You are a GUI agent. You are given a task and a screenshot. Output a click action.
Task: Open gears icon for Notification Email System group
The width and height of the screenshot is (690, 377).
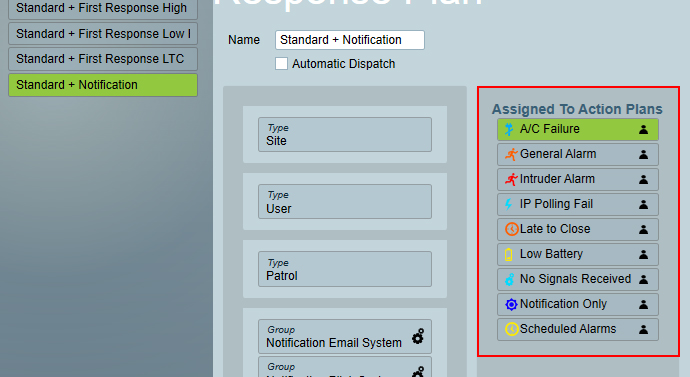point(418,337)
